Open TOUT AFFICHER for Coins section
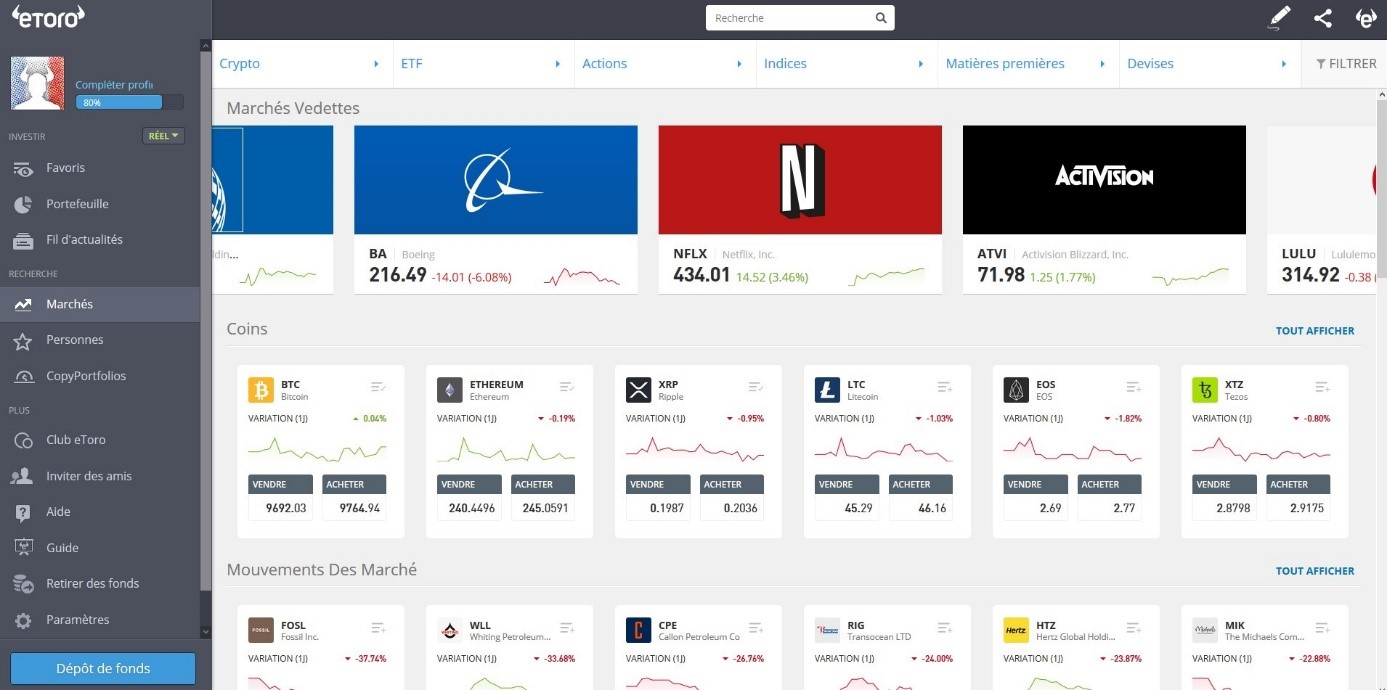 (1314, 330)
